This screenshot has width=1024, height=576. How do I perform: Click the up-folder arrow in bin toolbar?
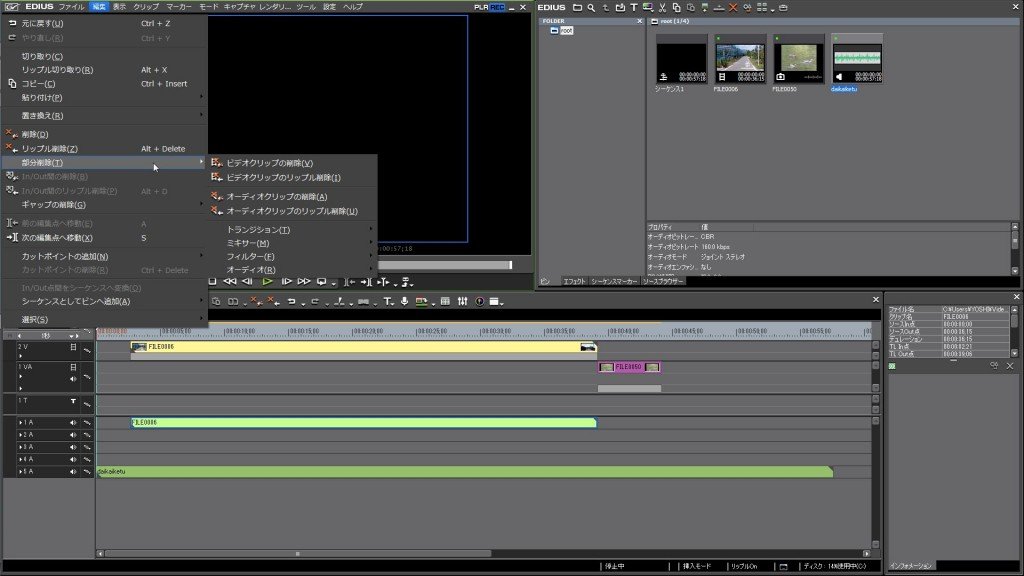(x=605, y=8)
